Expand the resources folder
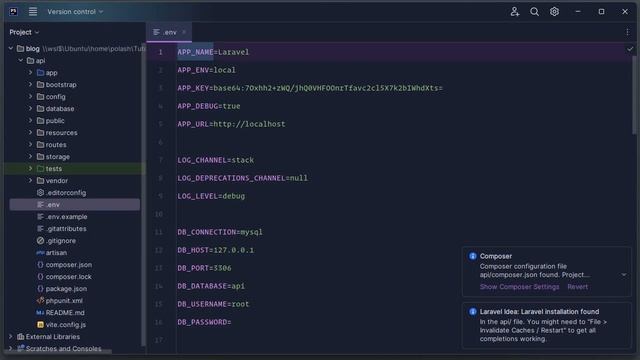Image resolution: width=640 pixels, height=360 pixels. point(30,133)
